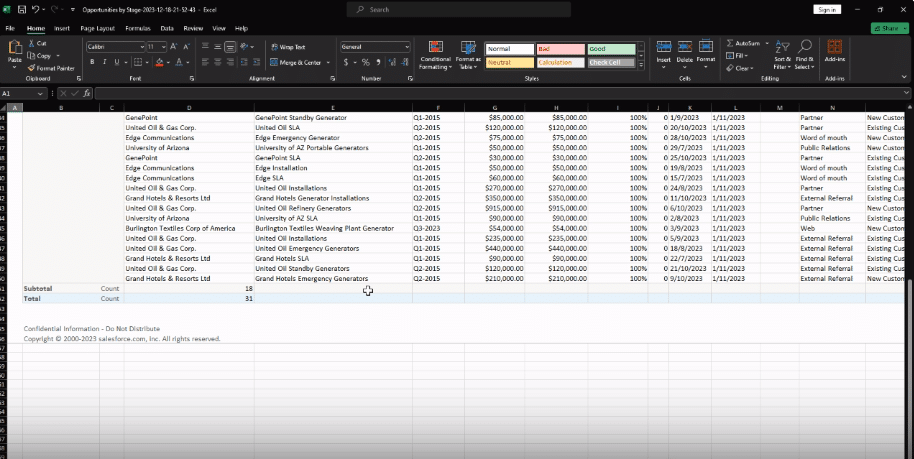Switch to the Data tab

click(x=167, y=28)
